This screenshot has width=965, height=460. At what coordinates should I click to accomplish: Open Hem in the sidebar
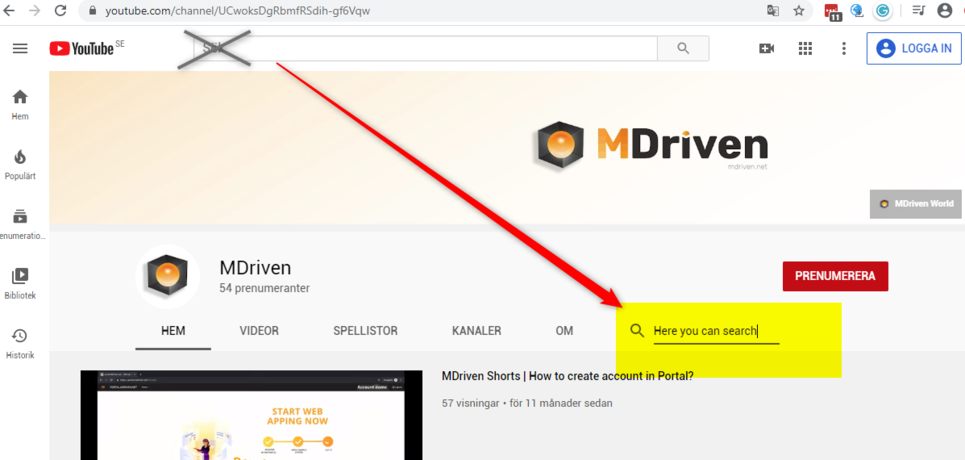coord(20,105)
